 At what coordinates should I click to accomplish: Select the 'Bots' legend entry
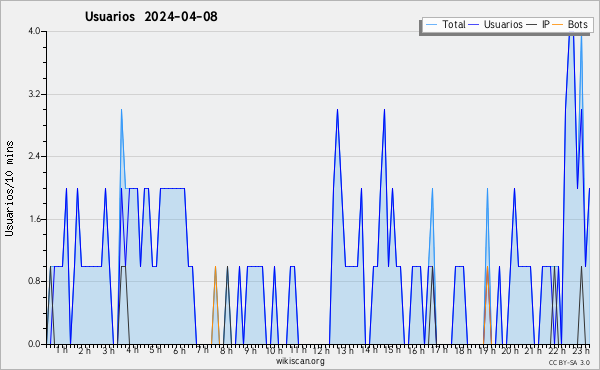click(577, 24)
